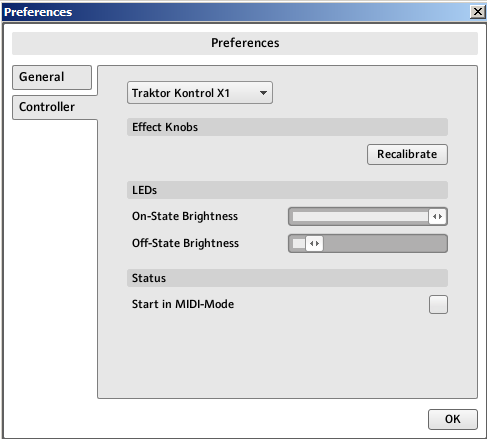Select the Controller tab
Image resolution: width=487 pixels, height=439 pixels.
click(x=55, y=107)
